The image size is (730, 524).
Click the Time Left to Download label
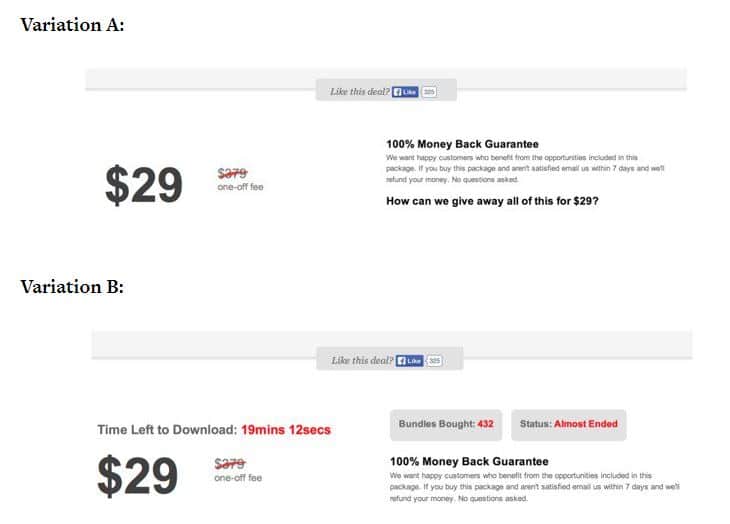[x=166, y=430]
